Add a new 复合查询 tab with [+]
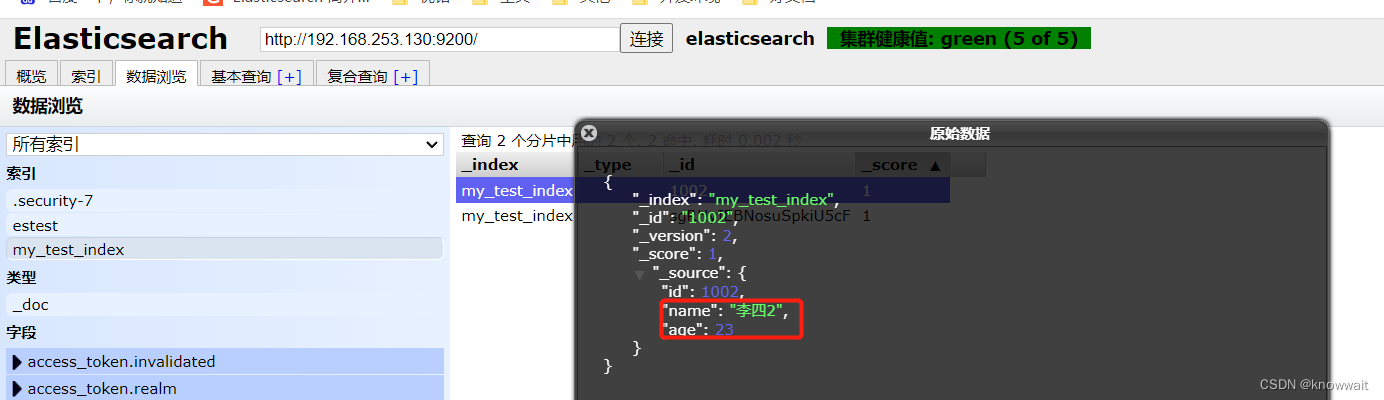1384x400 pixels. point(405,76)
